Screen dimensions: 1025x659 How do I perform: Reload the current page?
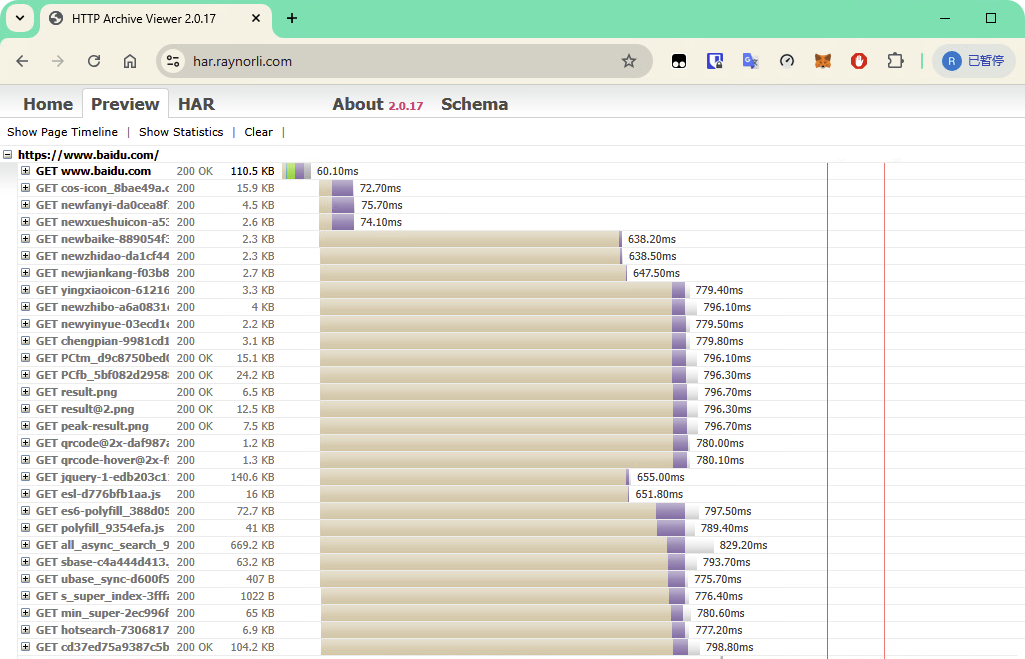[94, 61]
